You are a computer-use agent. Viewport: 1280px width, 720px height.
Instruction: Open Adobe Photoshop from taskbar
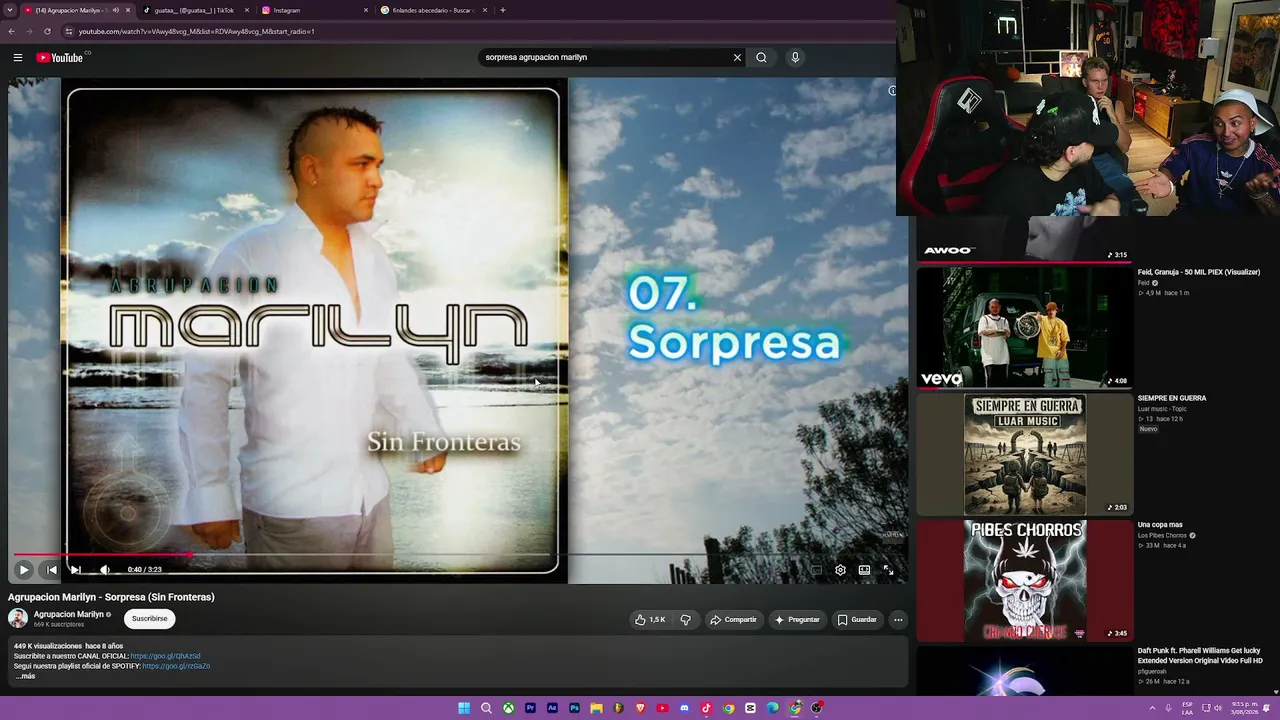574,708
